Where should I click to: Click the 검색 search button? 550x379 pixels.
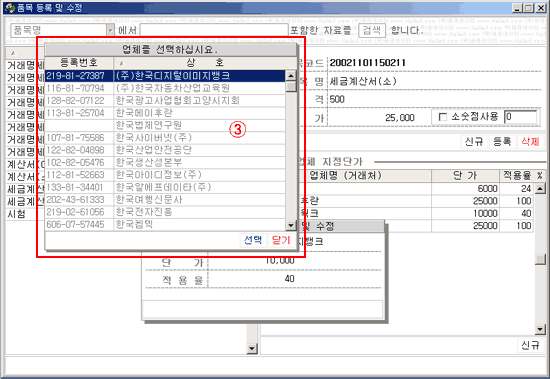[372, 30]
